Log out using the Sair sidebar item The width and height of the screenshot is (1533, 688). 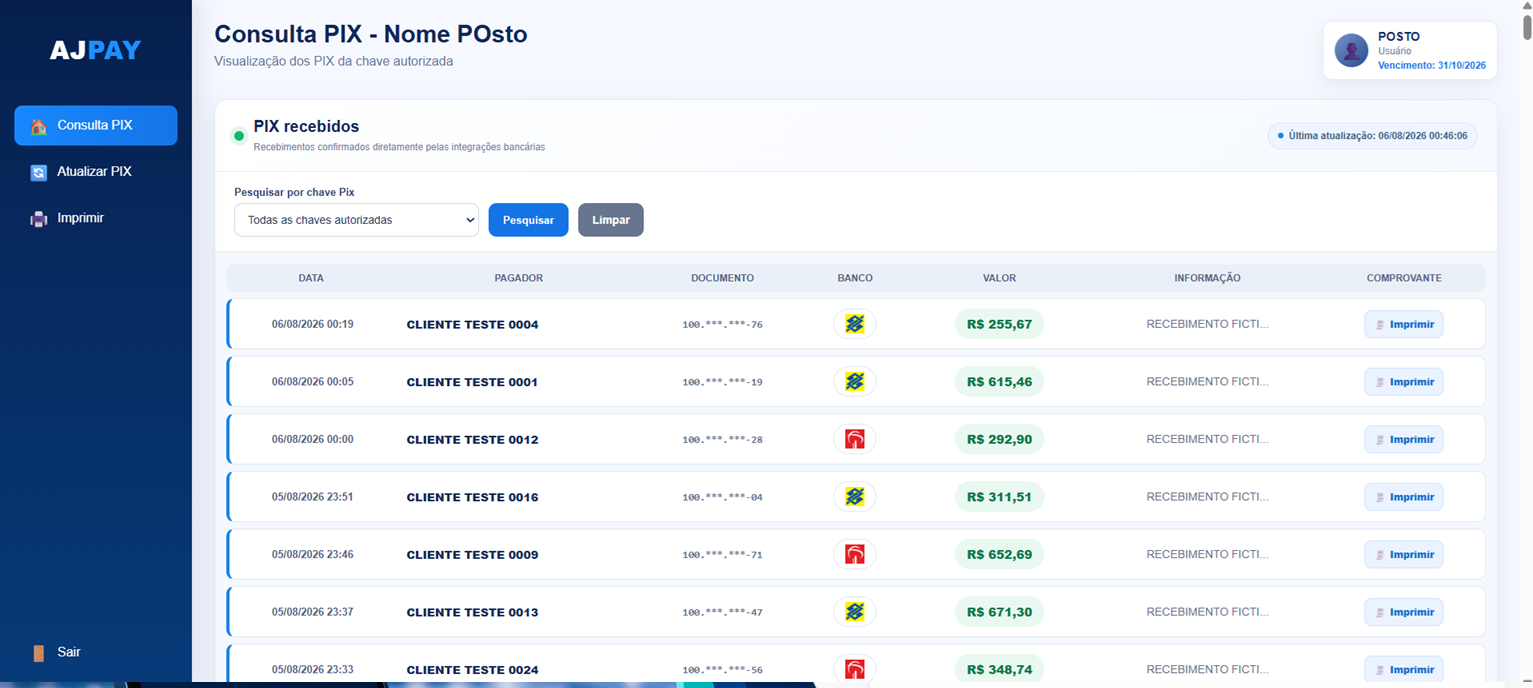point(96,652)
